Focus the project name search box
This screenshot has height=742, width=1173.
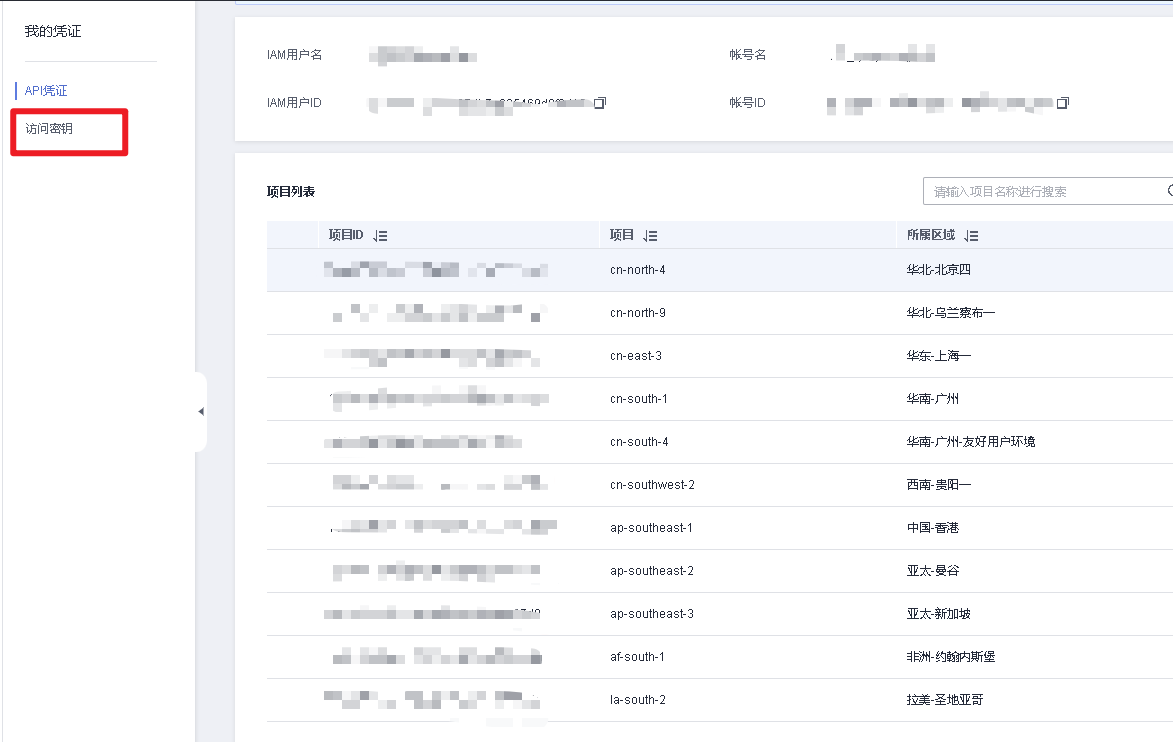[1040, 191]
